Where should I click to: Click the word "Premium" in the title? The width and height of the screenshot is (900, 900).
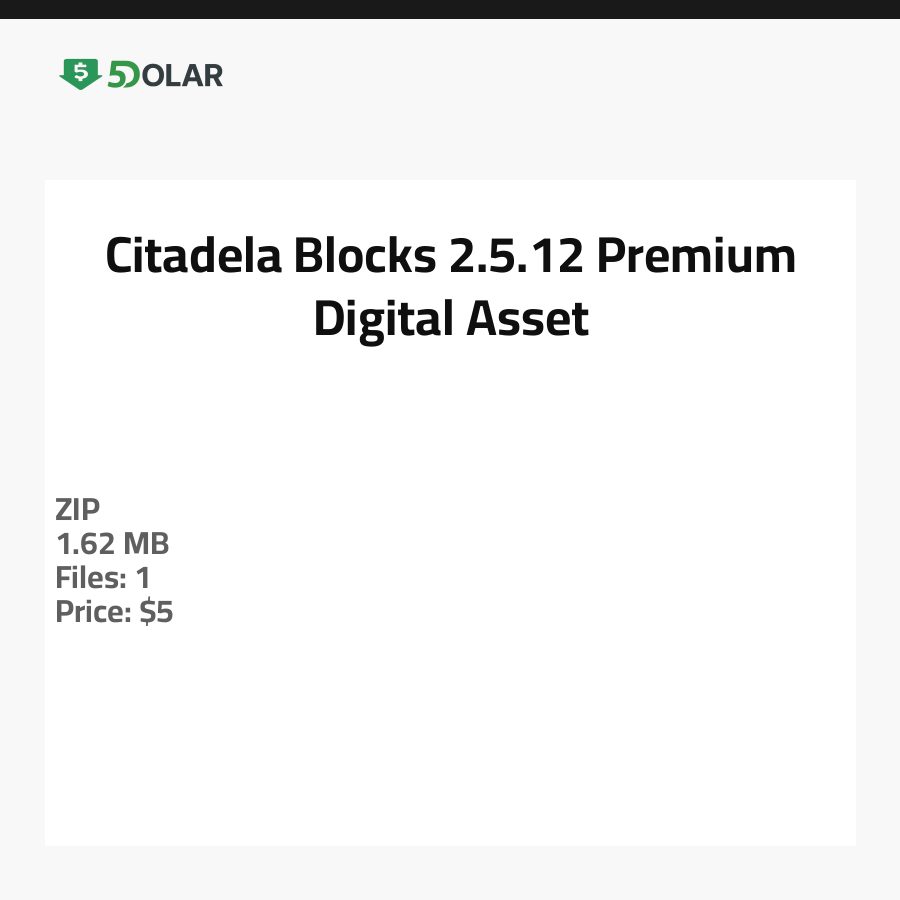coord(696,256)
